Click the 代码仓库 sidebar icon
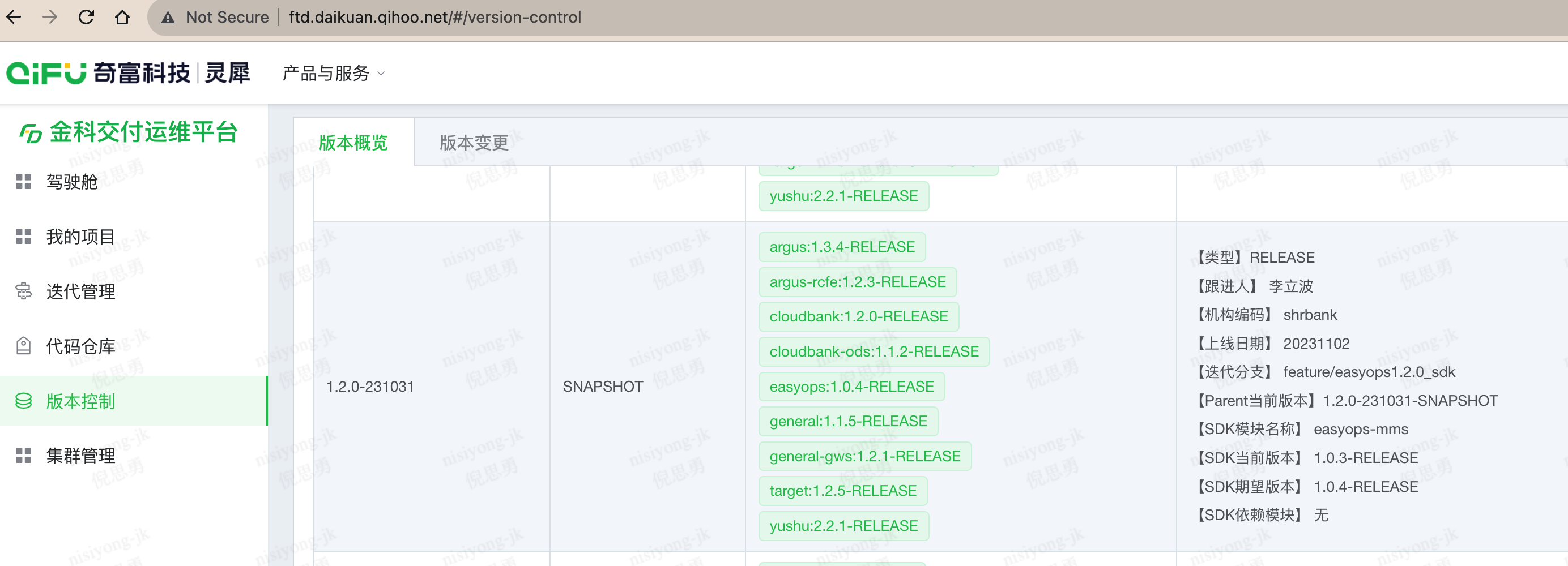1568x566 pixels. pyautogui.click(x=24, y=346)
